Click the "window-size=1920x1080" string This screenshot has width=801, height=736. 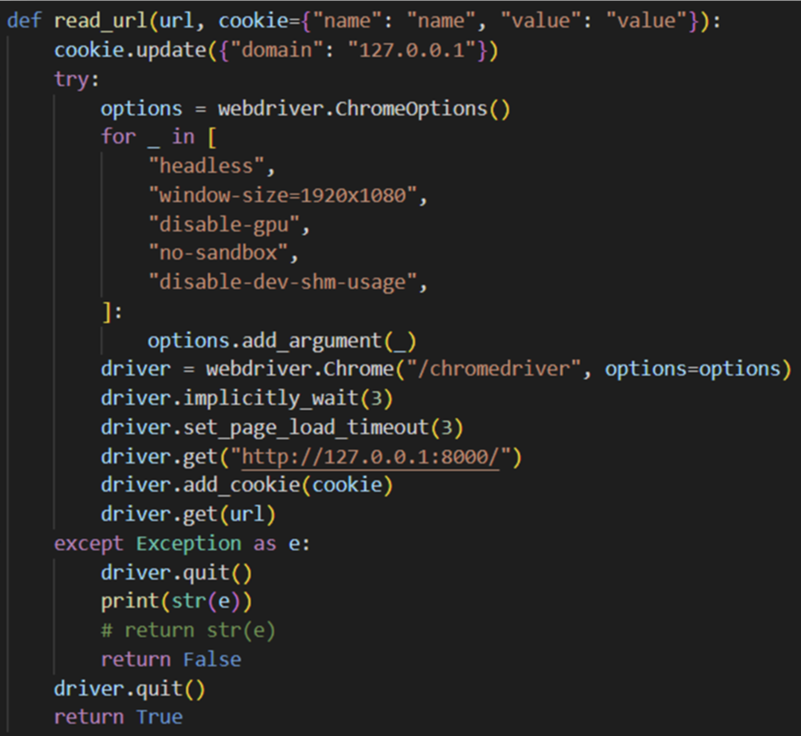click(283, 196)
